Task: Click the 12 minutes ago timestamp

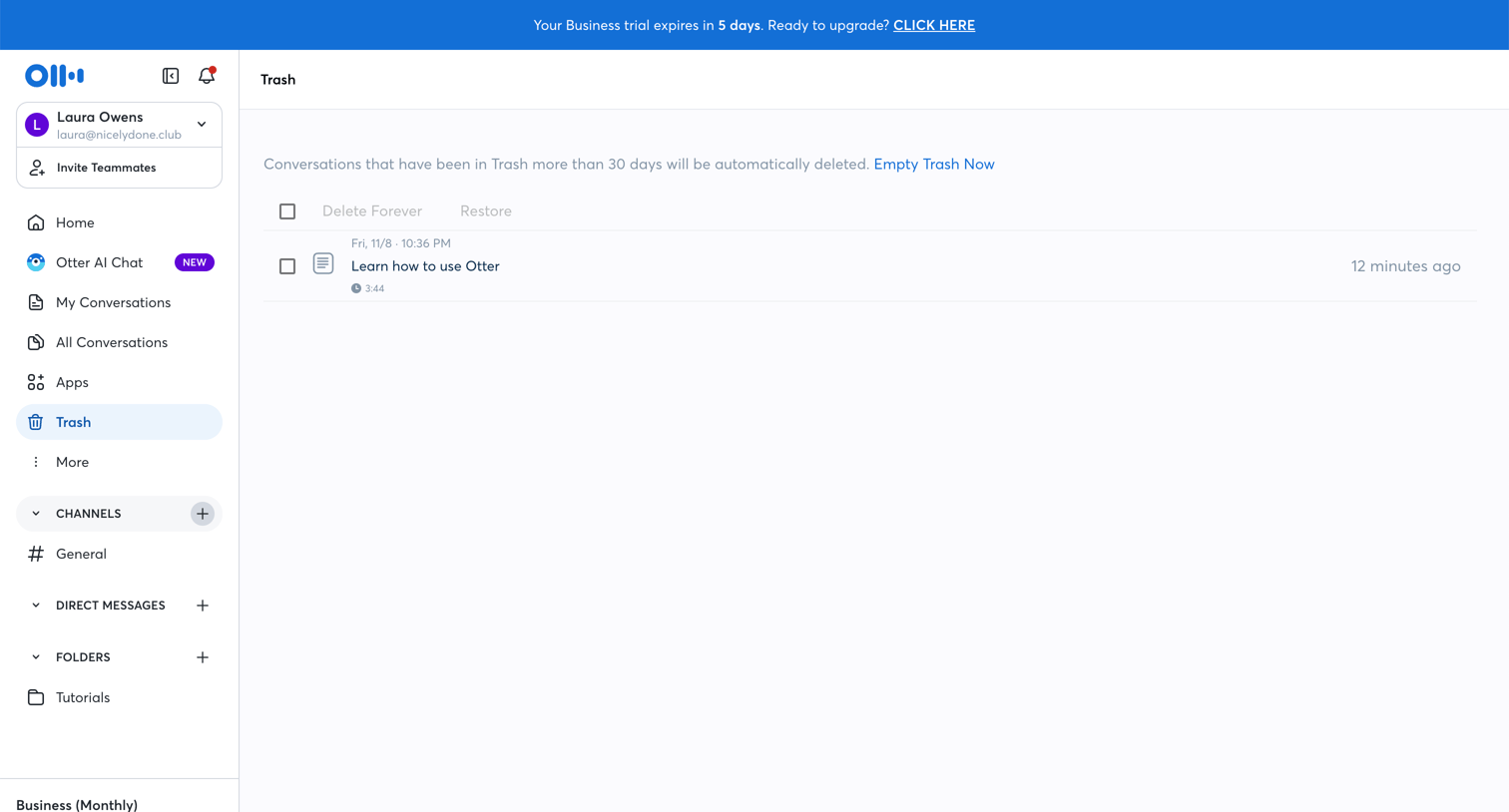Action: pyautogui.click(x=1405, y=266)
